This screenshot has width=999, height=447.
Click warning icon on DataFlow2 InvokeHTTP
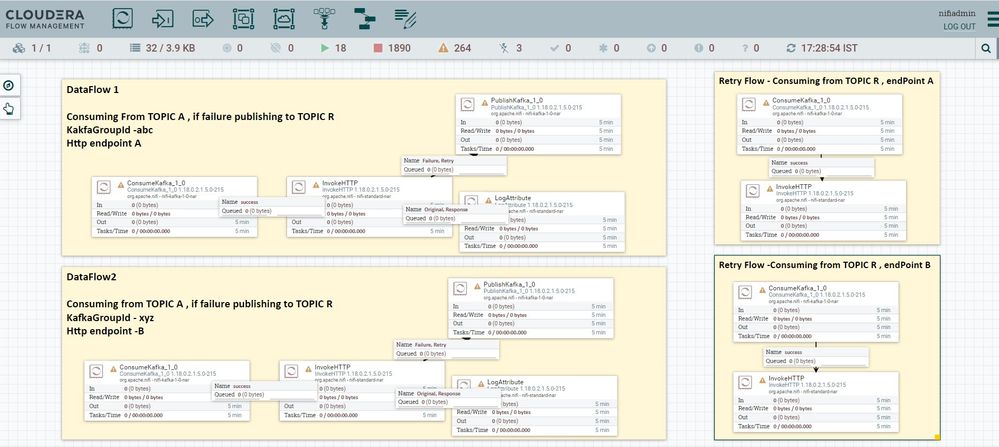pos(308,369)
